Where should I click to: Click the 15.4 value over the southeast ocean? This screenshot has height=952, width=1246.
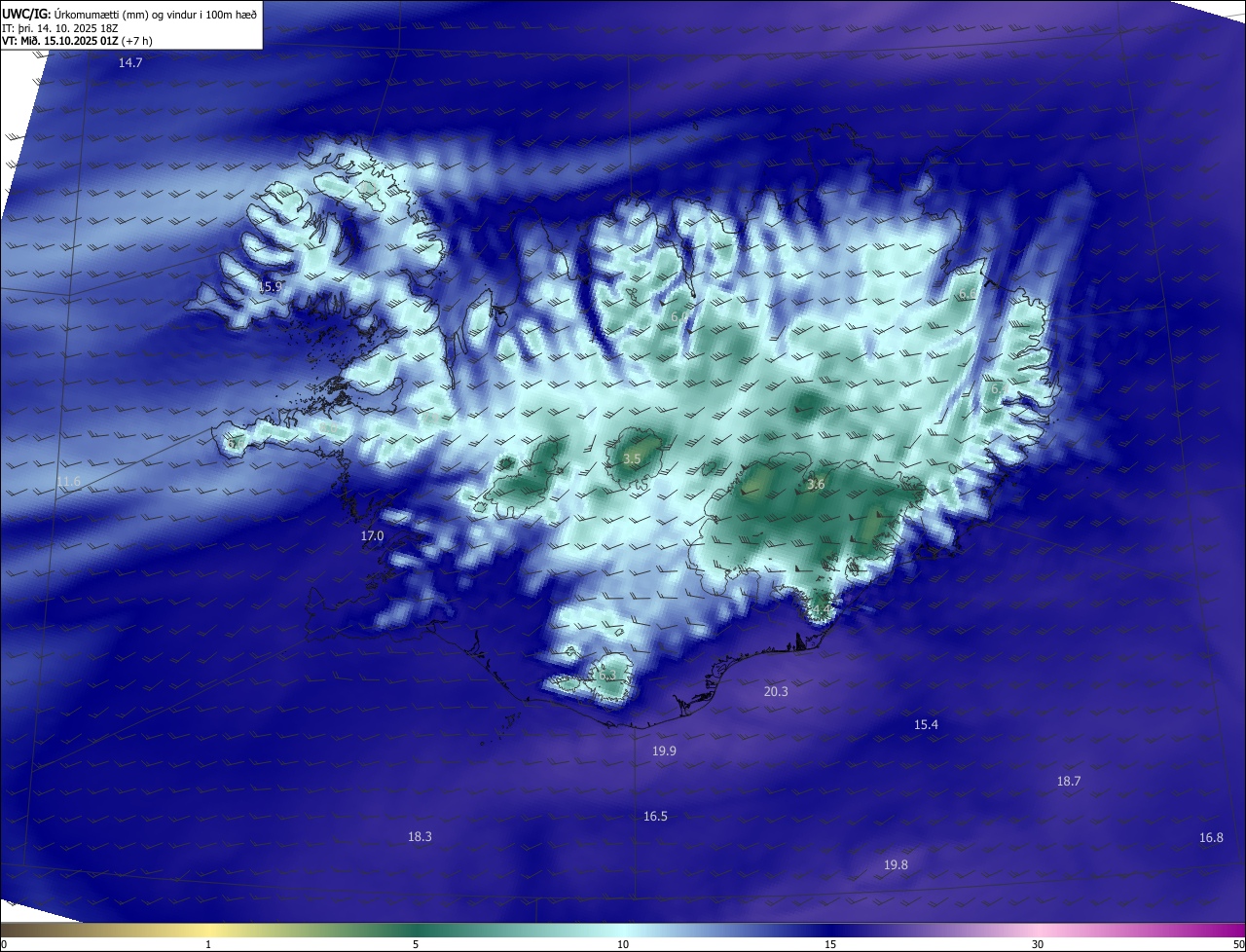pyautogui.click(x=926, y=724)
